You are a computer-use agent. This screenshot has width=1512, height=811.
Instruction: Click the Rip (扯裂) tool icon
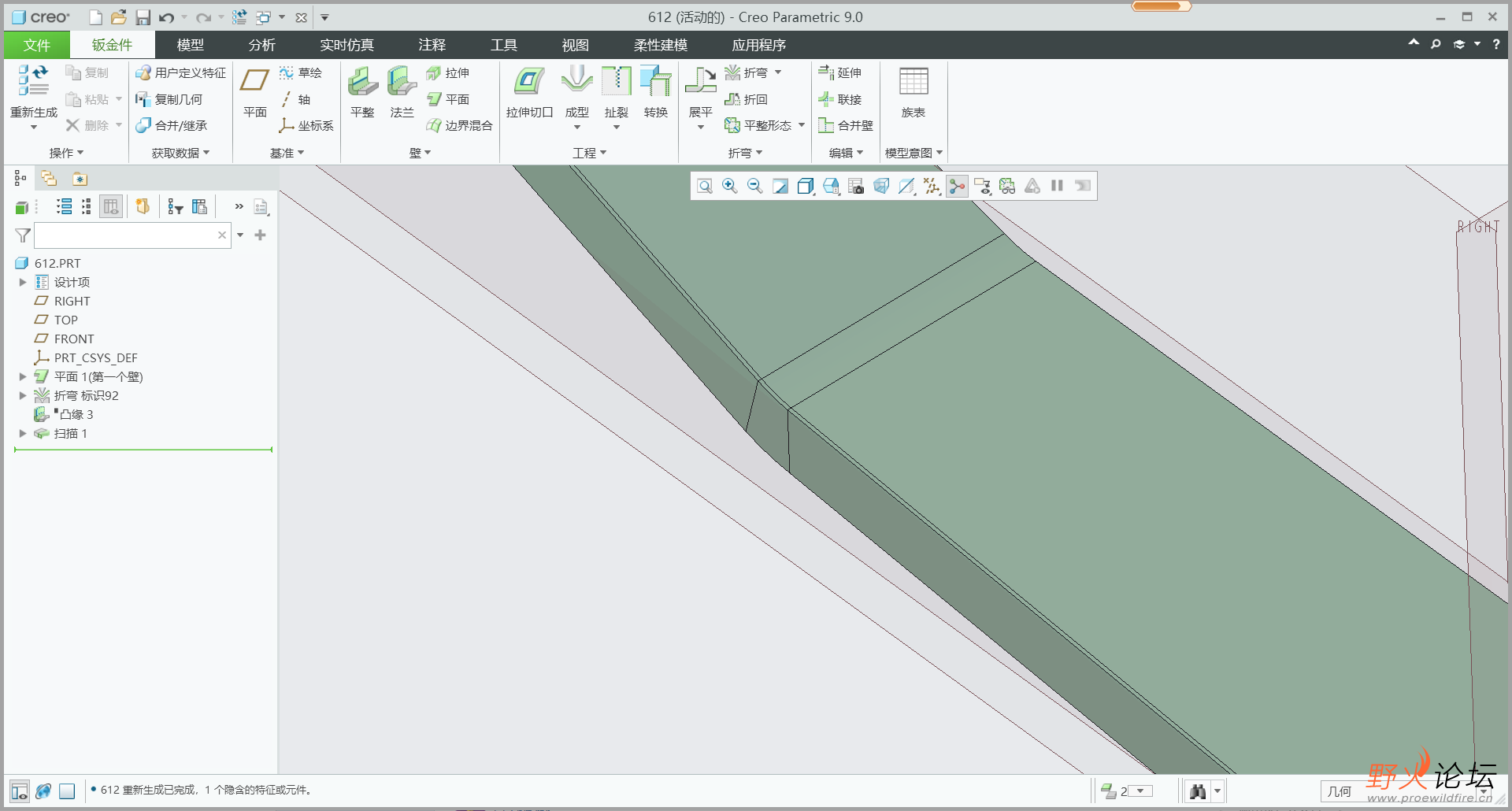pos(616,81)
